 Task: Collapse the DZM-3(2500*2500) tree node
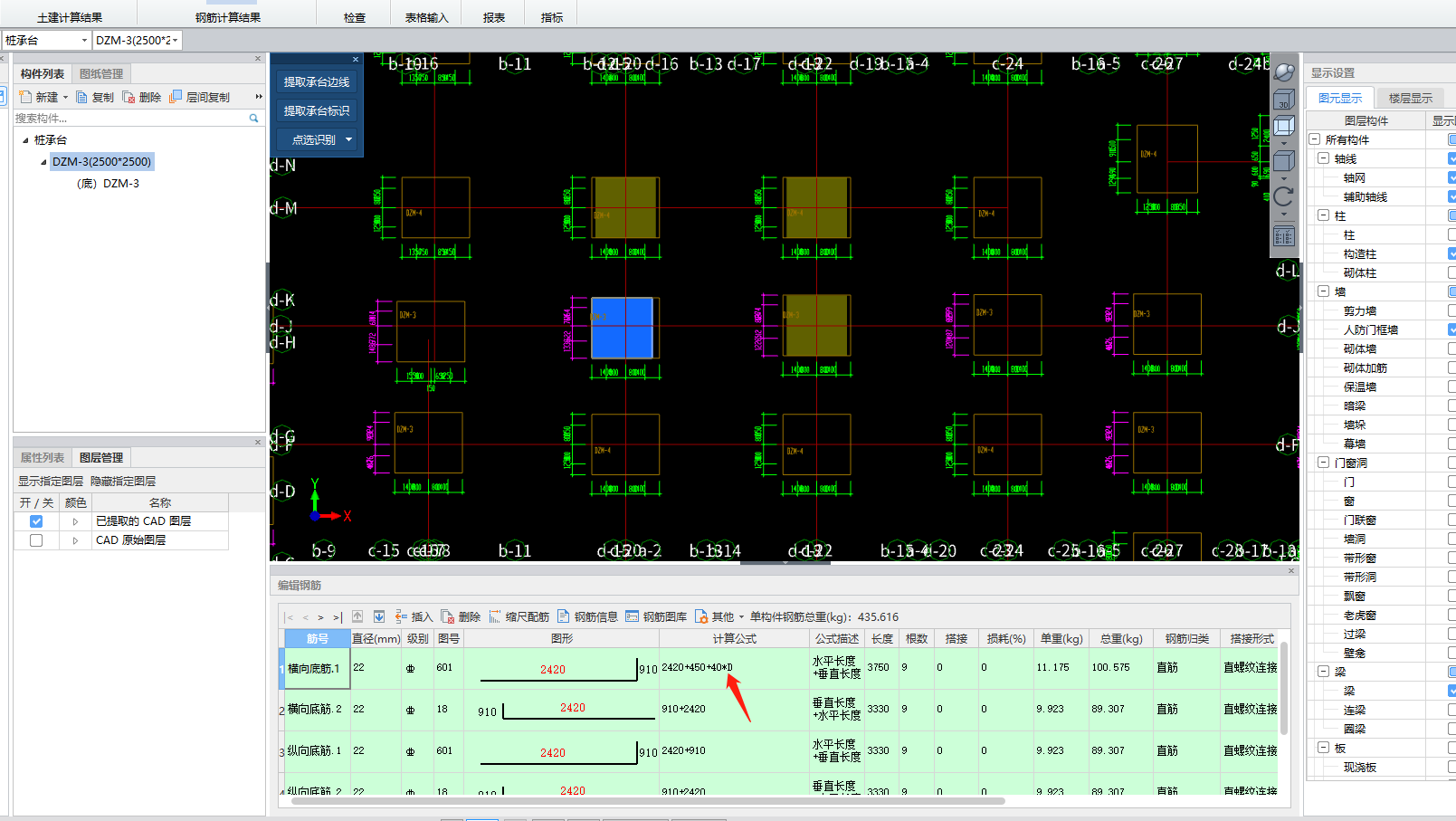43,162
